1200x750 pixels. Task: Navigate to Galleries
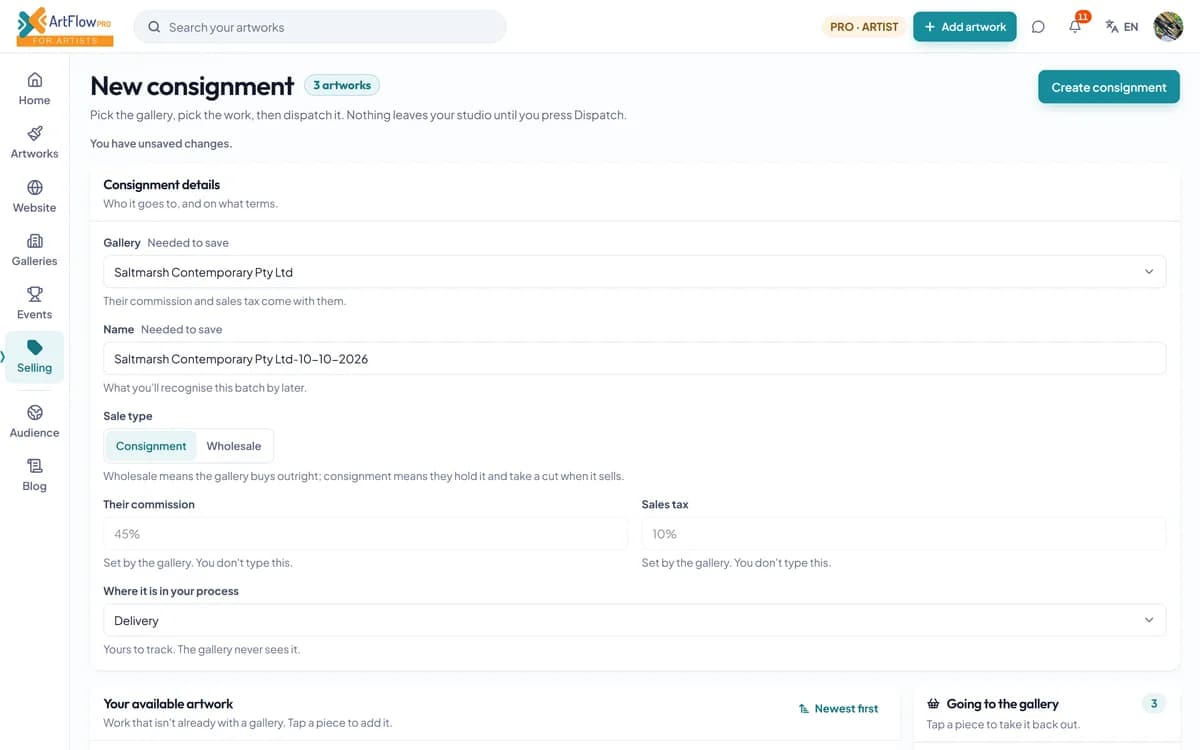34,249
